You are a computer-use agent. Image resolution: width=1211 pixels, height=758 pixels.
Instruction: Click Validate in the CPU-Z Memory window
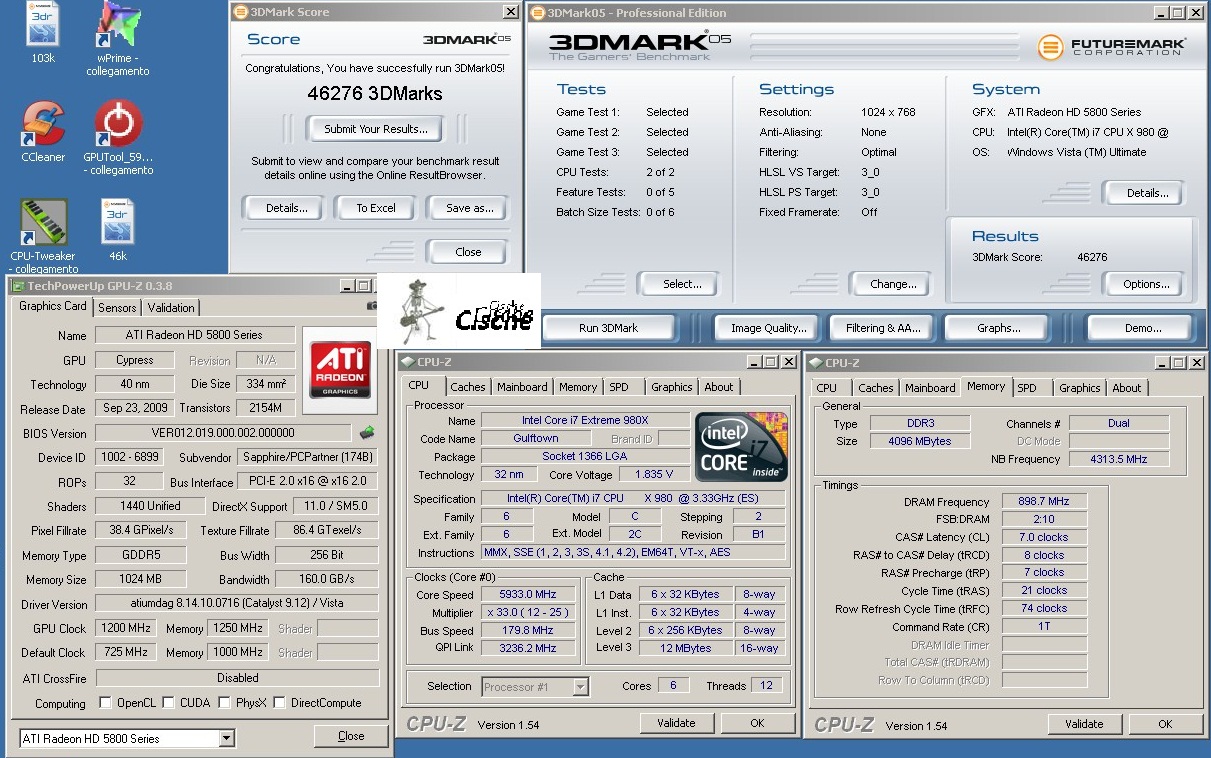pyautogui.click(x=1084, y=724)
